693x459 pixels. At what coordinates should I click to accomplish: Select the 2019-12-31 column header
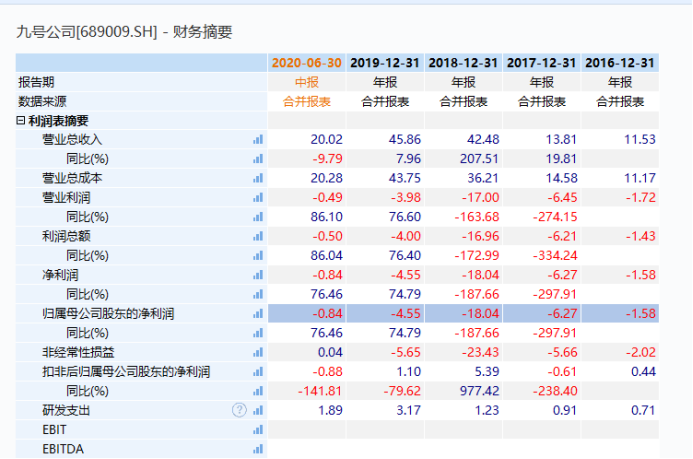pos(385,63)
